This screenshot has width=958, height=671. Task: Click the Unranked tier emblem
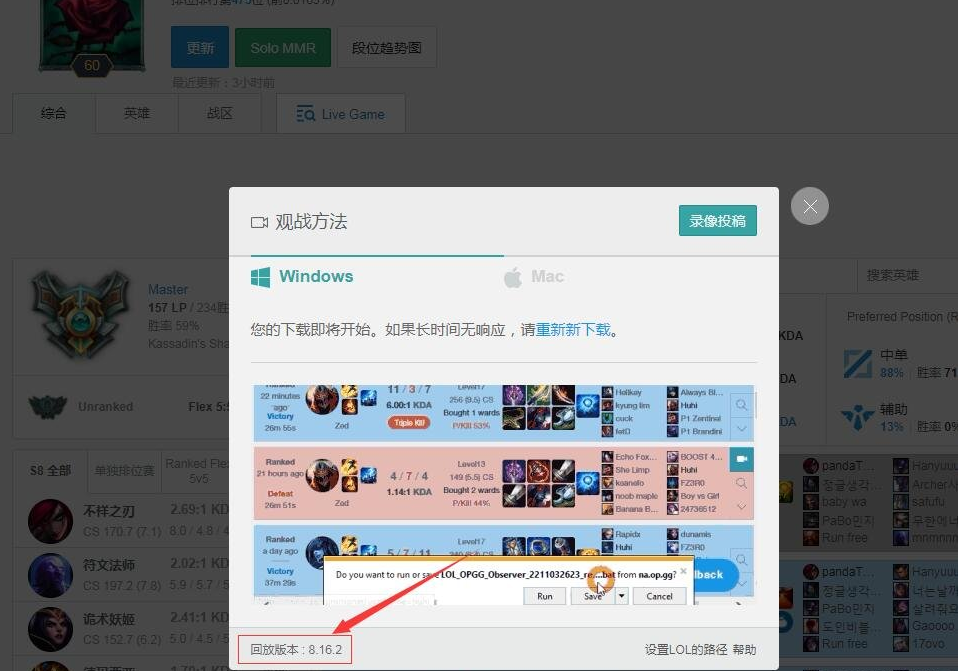48,406
